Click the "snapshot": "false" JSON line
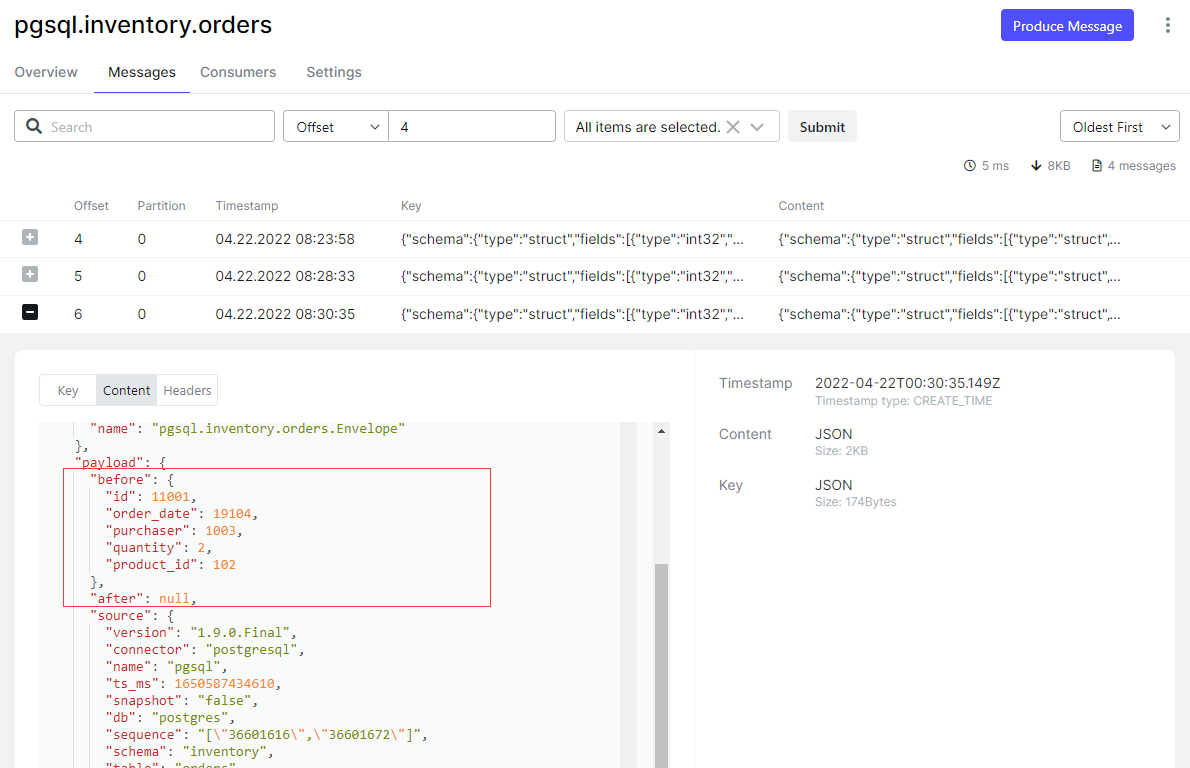Viewport: 1190px width, 768px height. point(181,700)
